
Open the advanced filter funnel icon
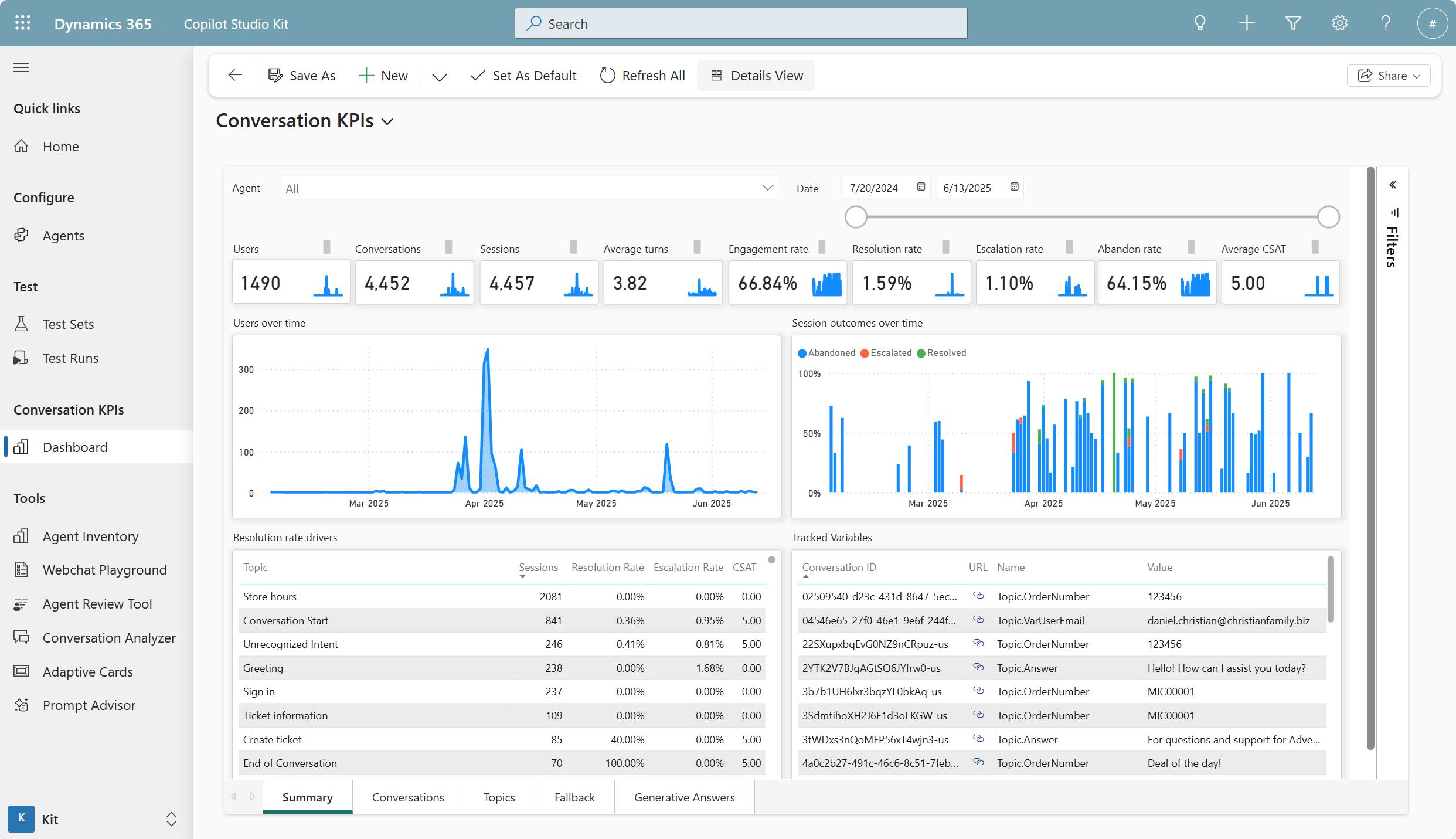(x=1293, y=23)
